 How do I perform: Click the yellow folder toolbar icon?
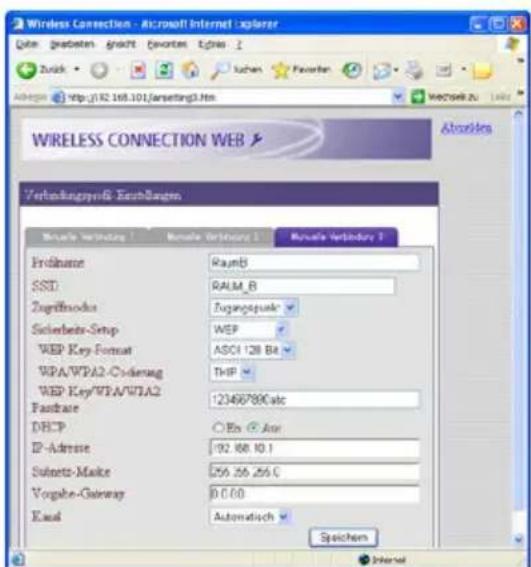pos(483,71)
